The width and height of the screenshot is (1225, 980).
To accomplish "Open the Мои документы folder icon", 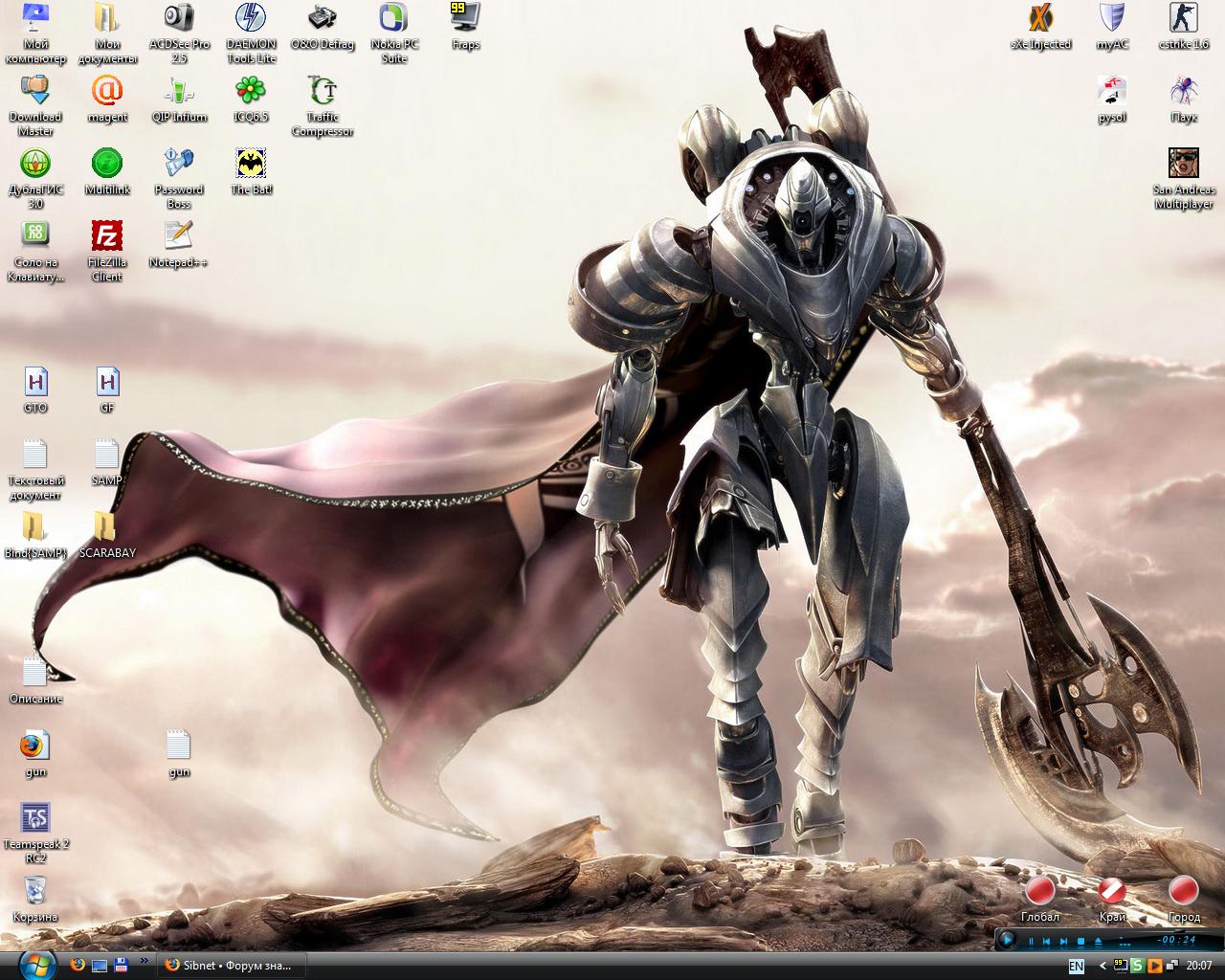I will (107, 33).
